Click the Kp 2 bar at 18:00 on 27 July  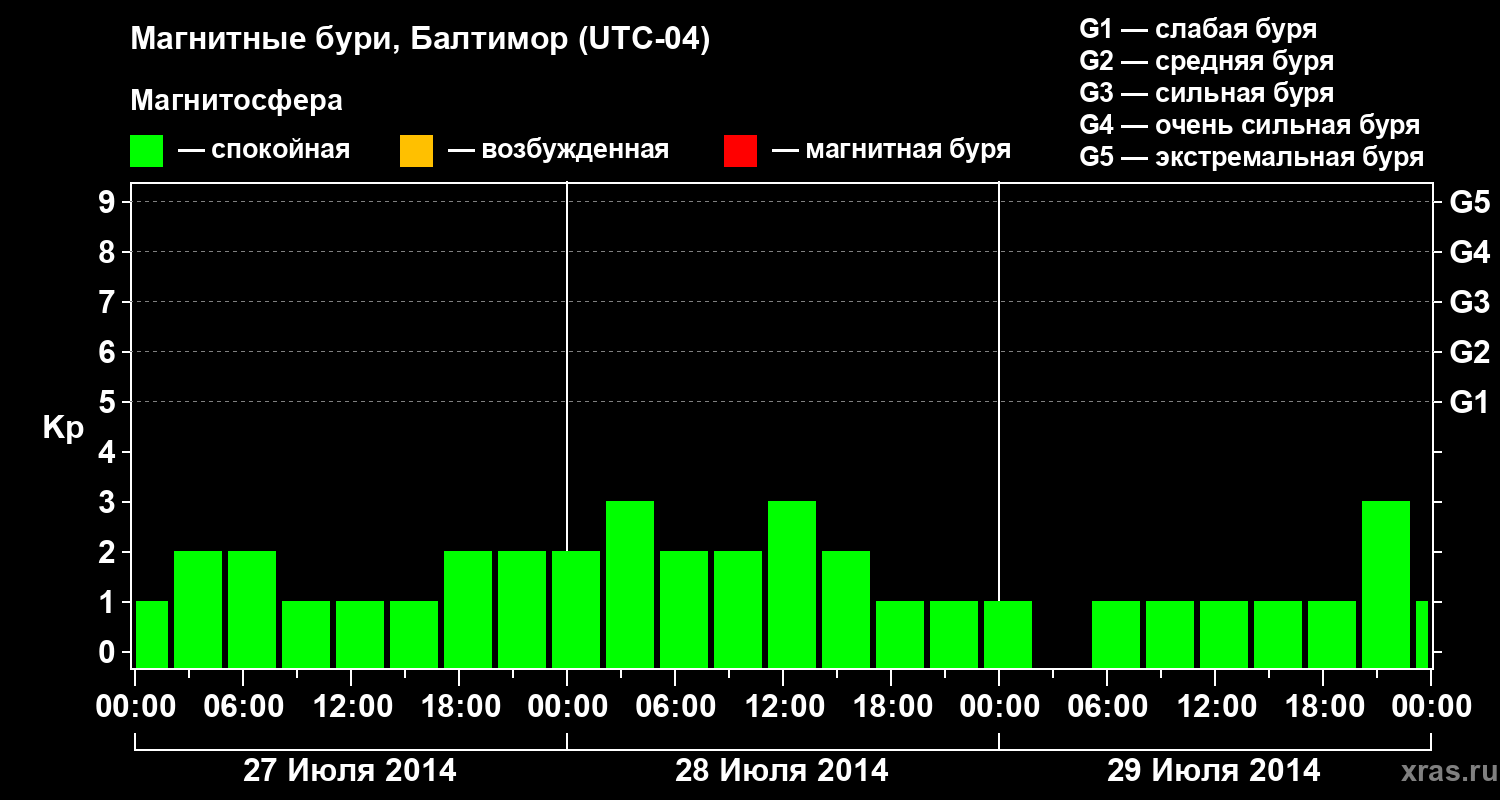(468, 609)
